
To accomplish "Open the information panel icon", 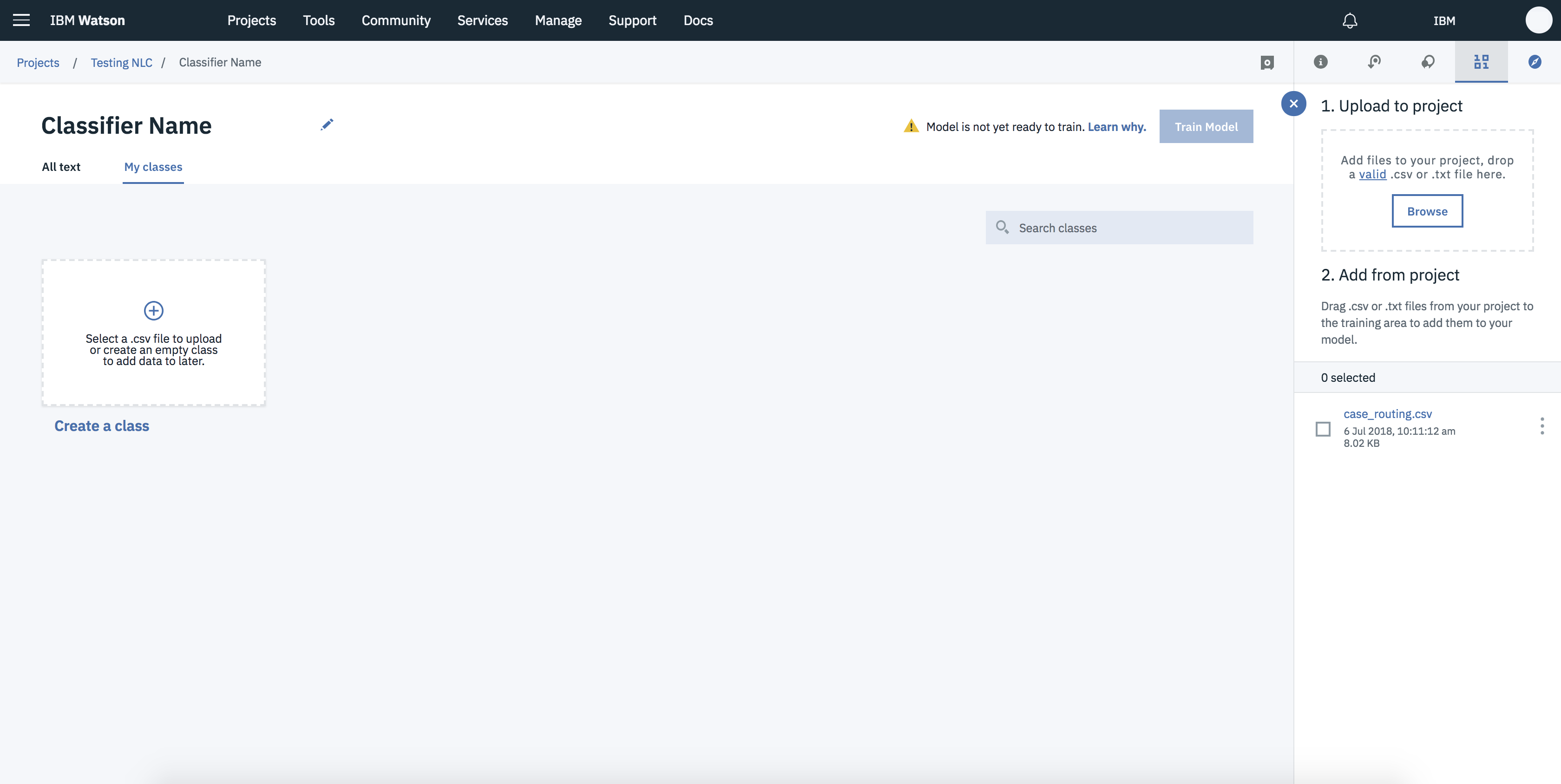I will [1320, 62].
